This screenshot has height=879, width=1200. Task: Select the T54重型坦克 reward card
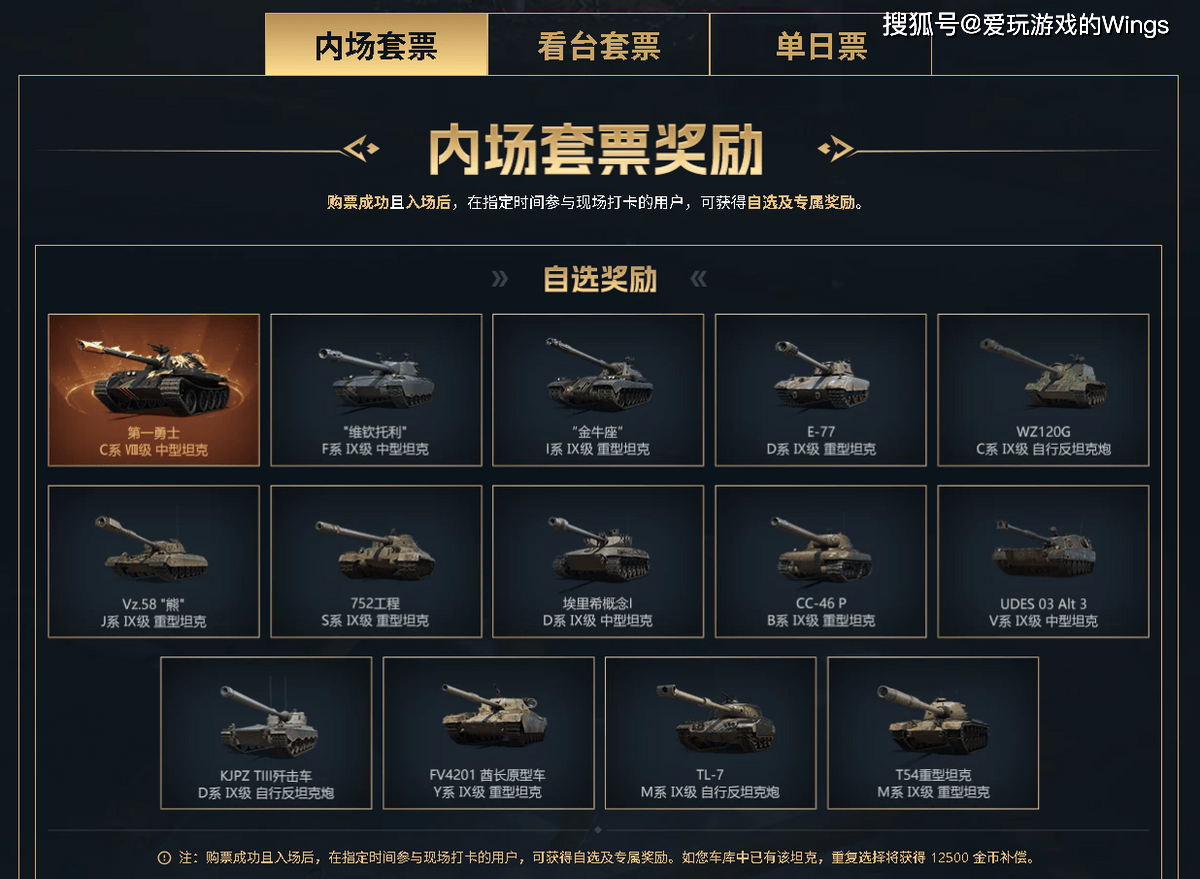(933, 733)
